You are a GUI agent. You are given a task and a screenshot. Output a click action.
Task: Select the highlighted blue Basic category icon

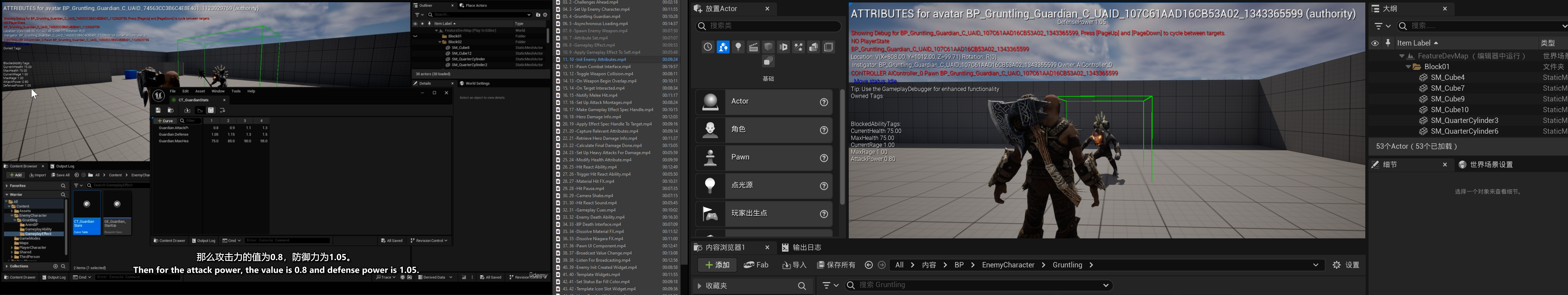click(x=722, y=47)
